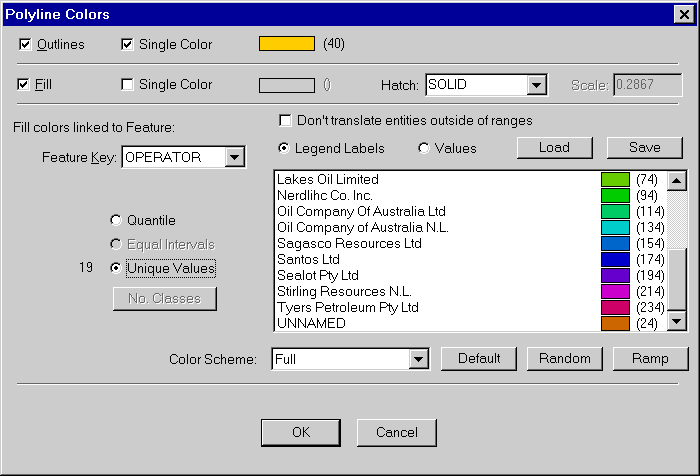Close the Polyline Colors dialog window

tap(684, 14)
